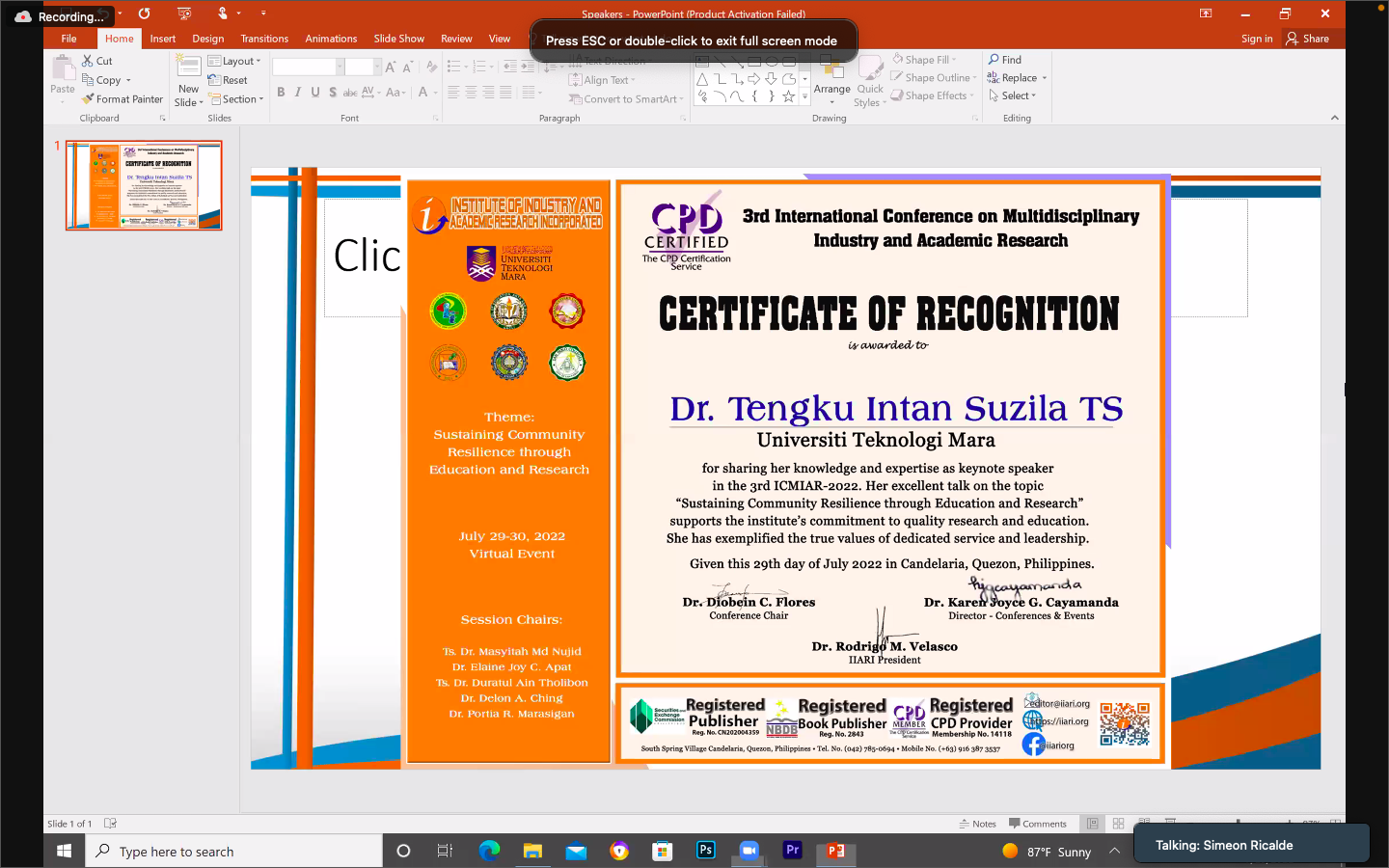Switch to the Transitions tab
The height and width of the screenshot is (868, 1389).
264,39
